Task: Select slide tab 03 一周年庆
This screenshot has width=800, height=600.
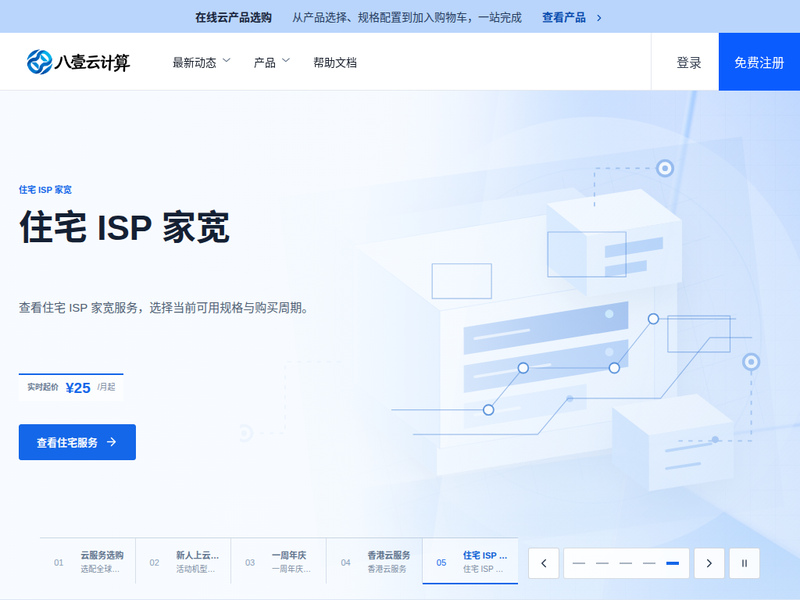Action: click(x=279, y=561)
